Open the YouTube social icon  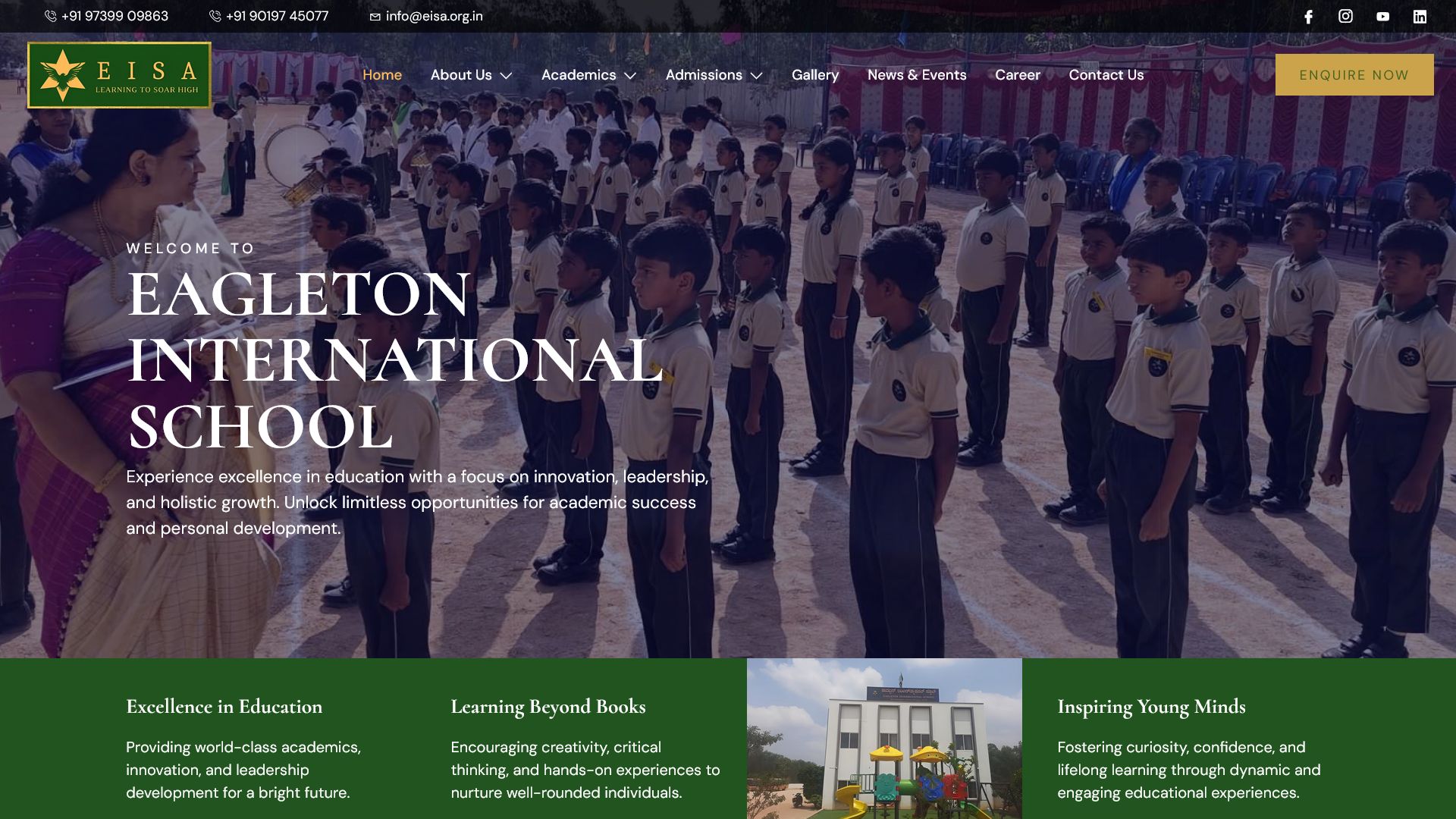tap(1382, 17)
